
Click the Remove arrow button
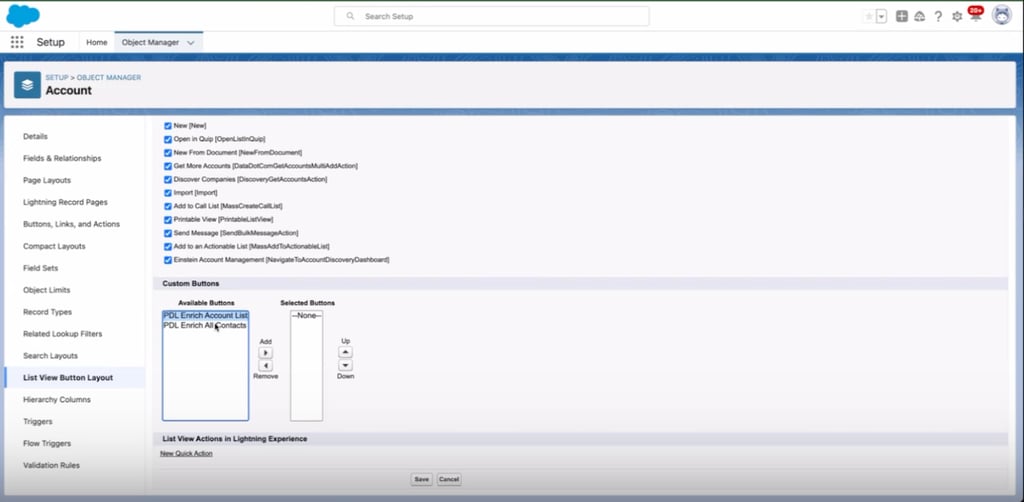tap(265, 366)
